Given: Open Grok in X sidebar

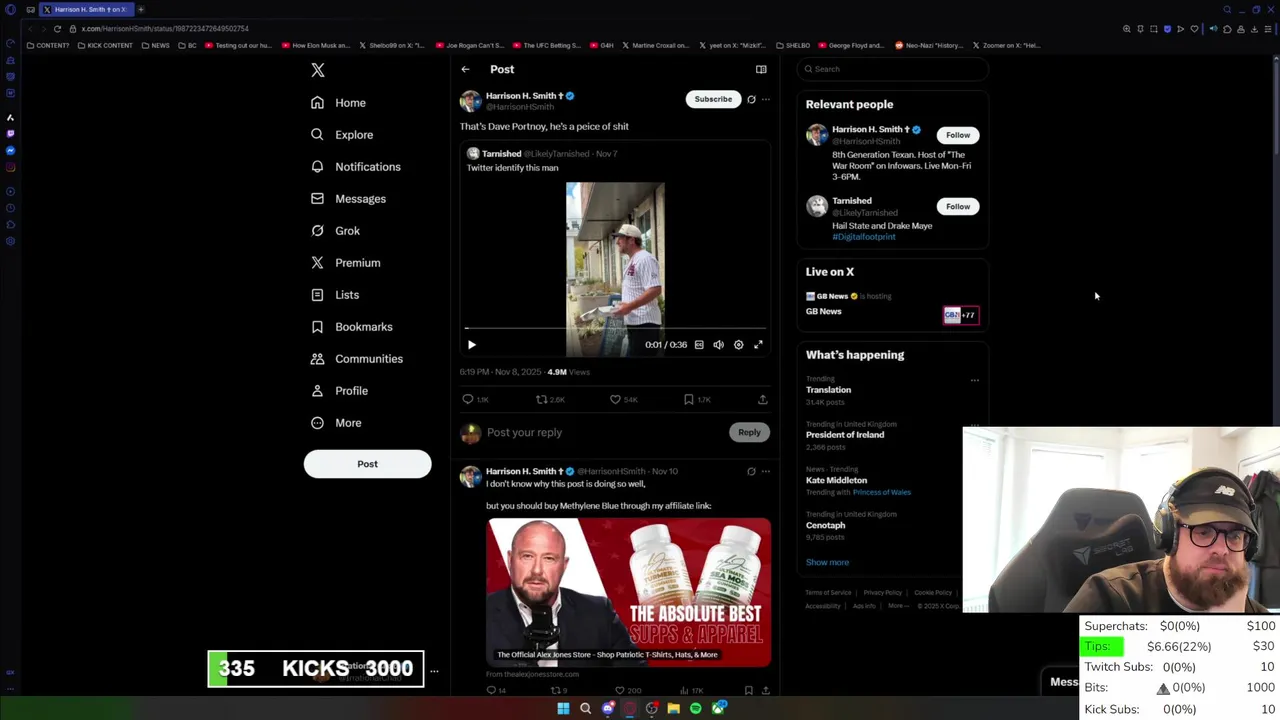Looking at the screenshot, I should pos(335,231).
